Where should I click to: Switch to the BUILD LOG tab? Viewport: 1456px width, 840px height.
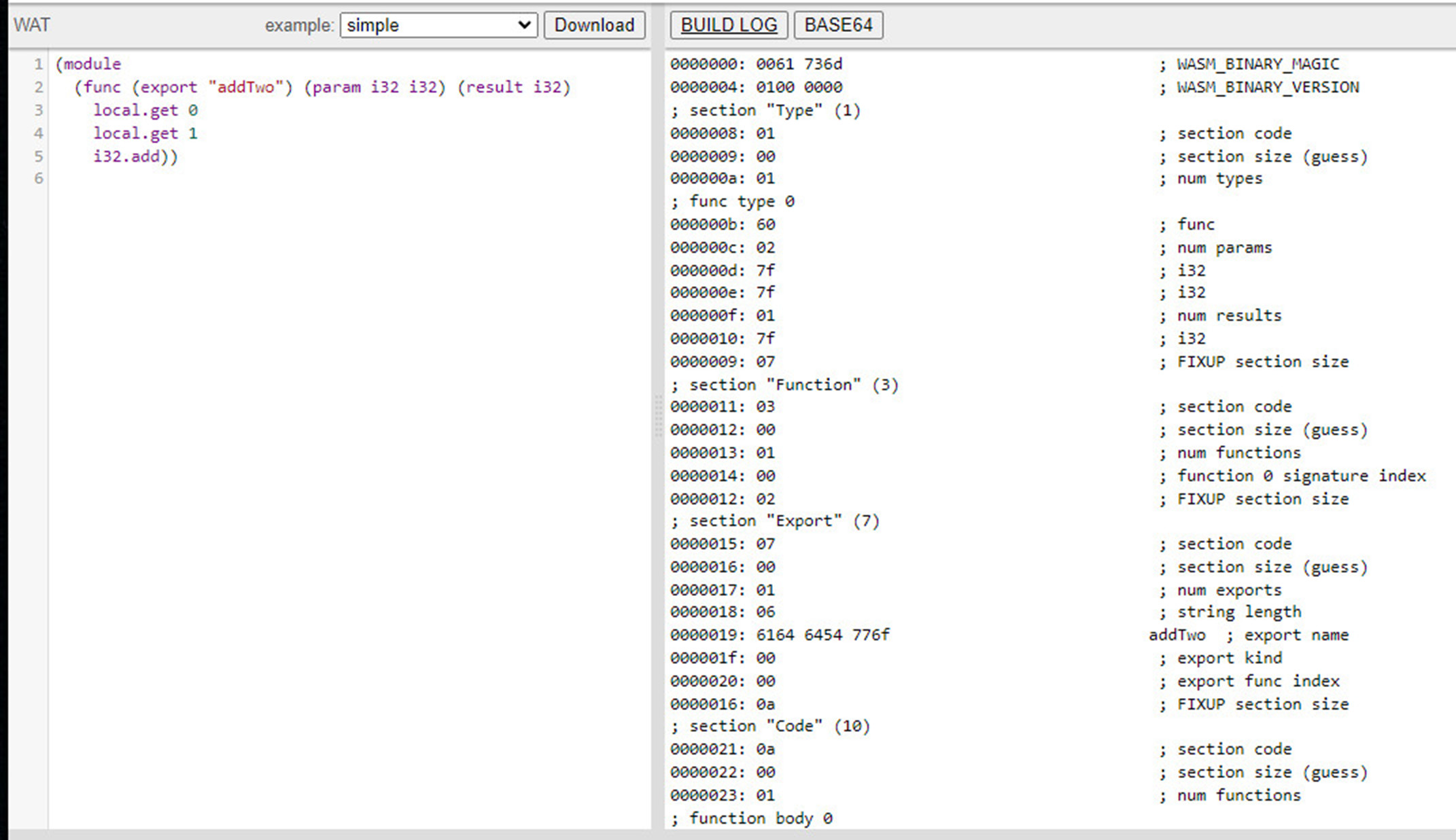tap(729, 25)
